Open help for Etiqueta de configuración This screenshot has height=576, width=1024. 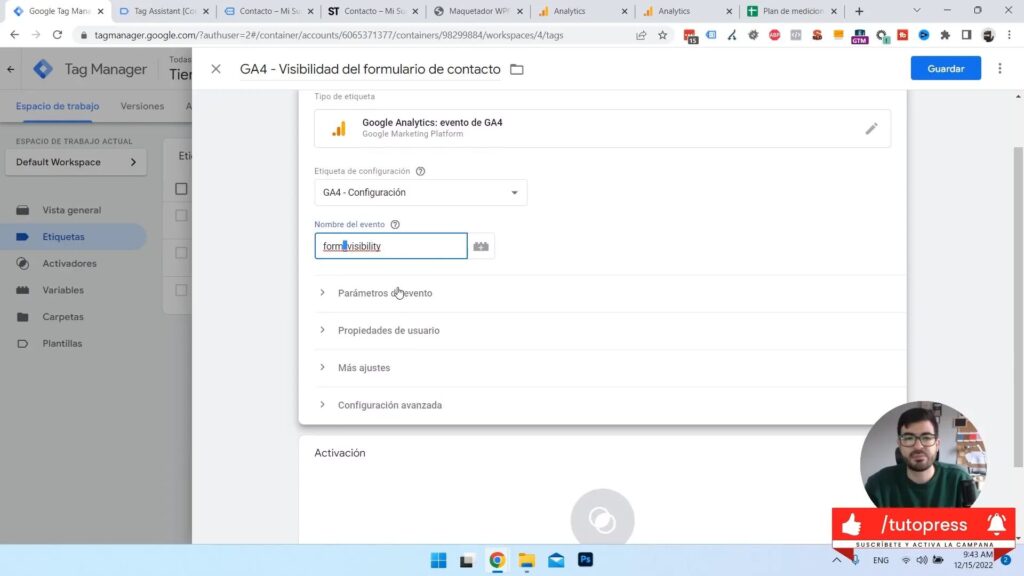421,171
